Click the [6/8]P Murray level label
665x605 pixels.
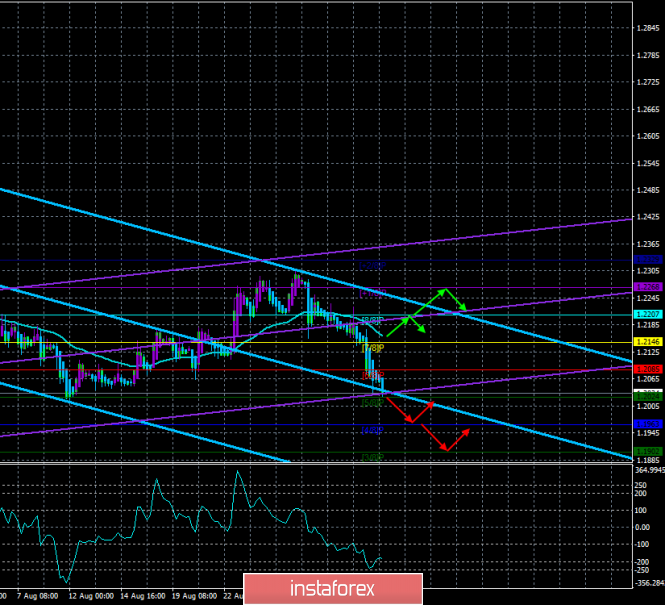(373, 375)
